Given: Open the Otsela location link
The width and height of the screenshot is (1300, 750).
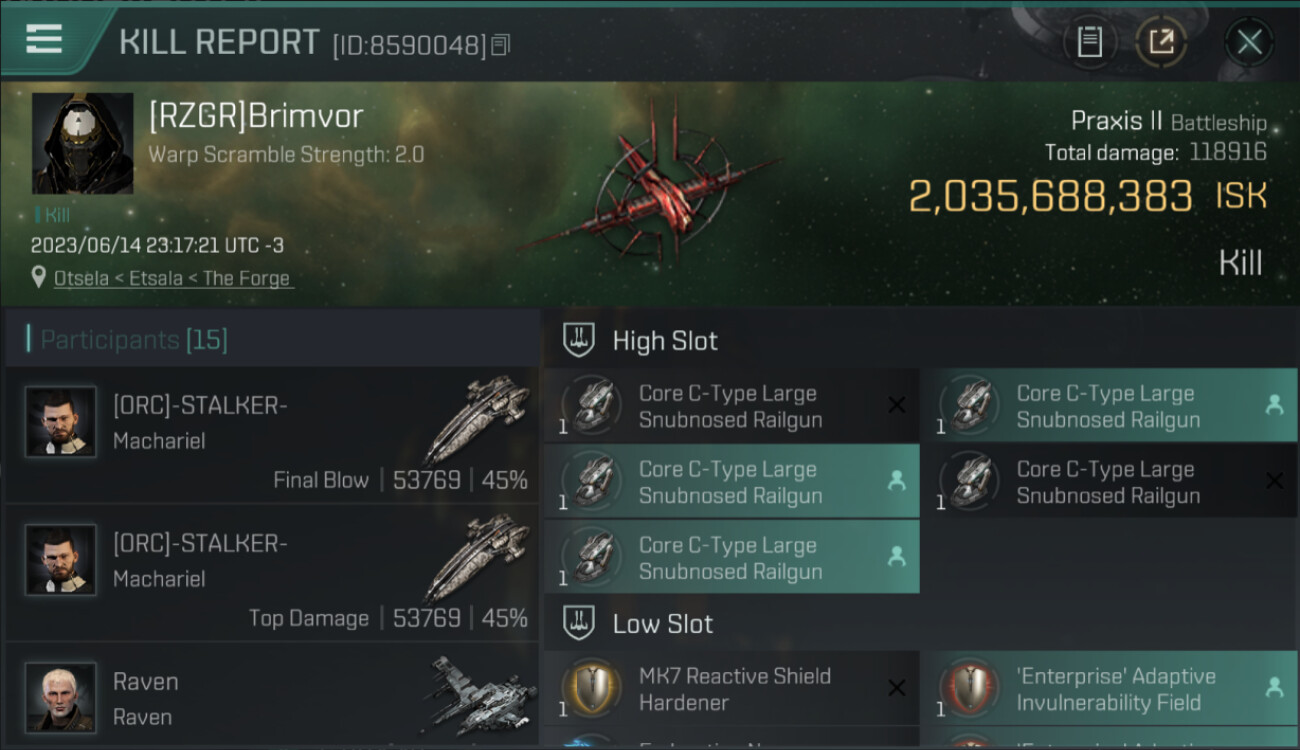Looking at the screenshot, I should pos(173,278).
